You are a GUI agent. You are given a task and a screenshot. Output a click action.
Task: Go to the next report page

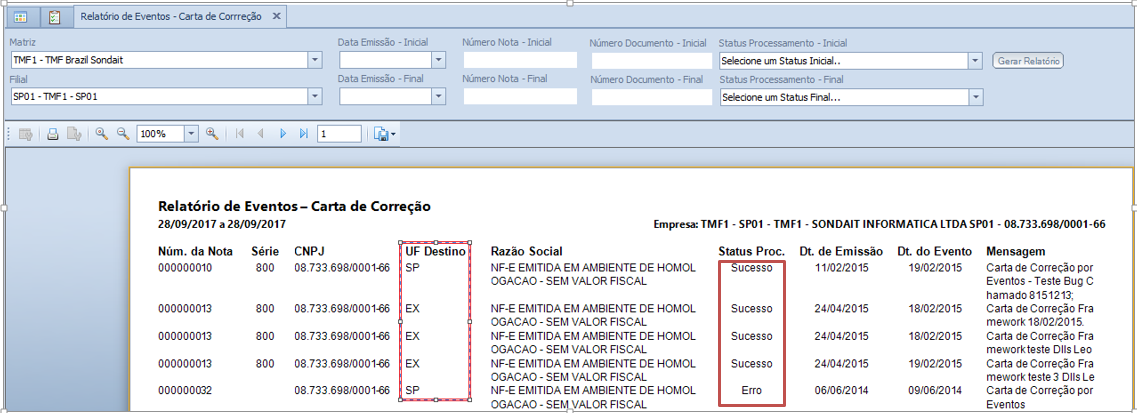pos(283,133)
